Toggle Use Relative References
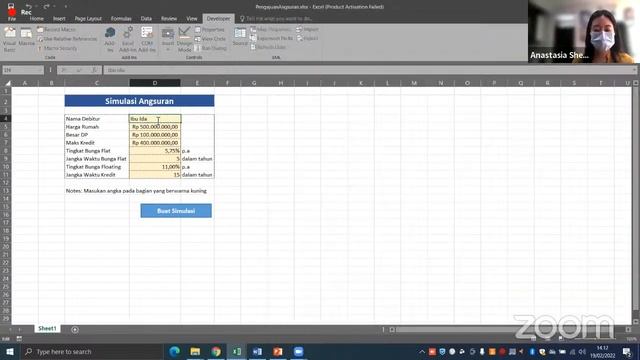The height and width of the screenshot is (360, 640). click(x=67, y=39)
